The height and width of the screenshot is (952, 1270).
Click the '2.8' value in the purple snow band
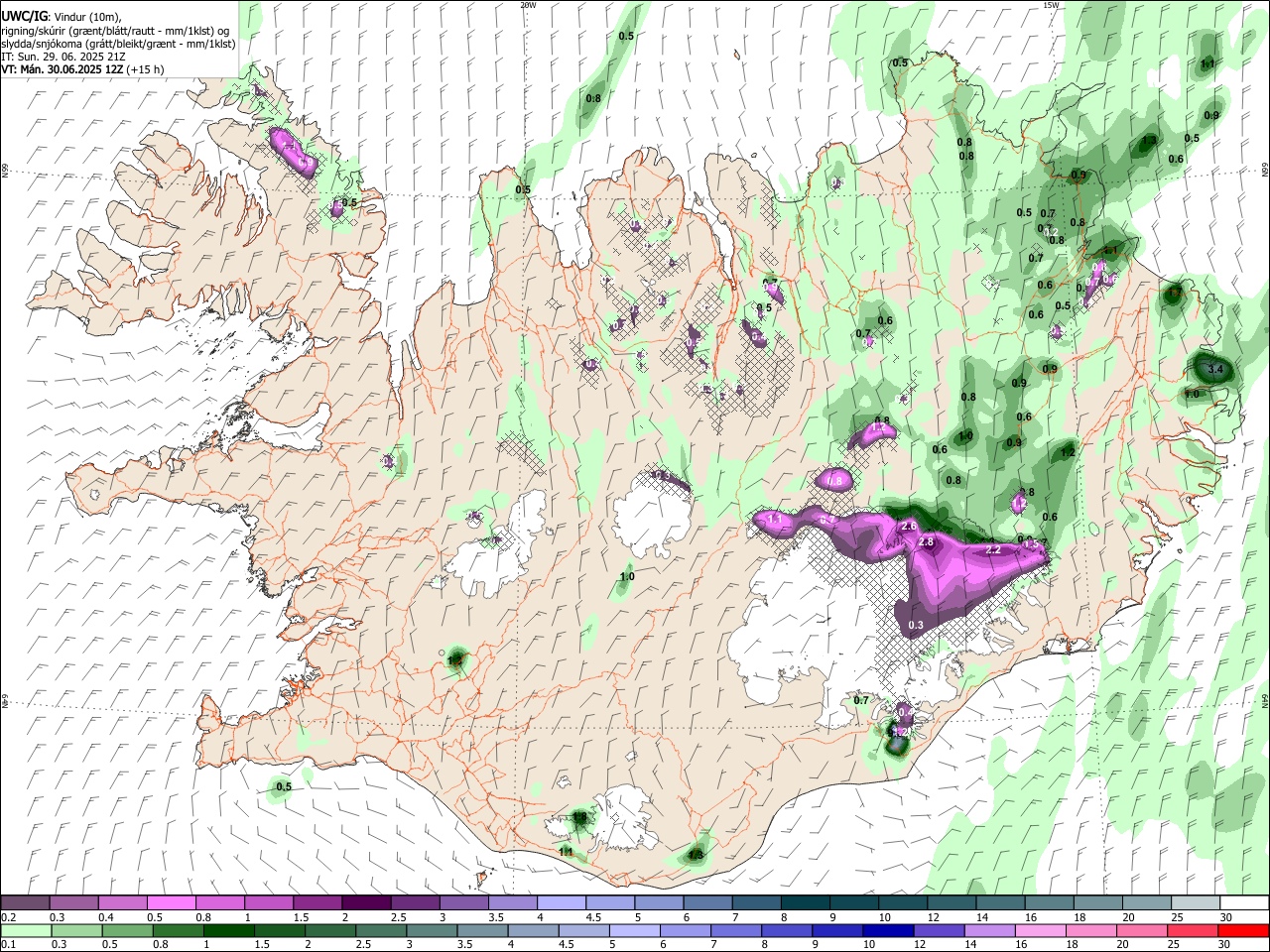(x=927, y=542)
